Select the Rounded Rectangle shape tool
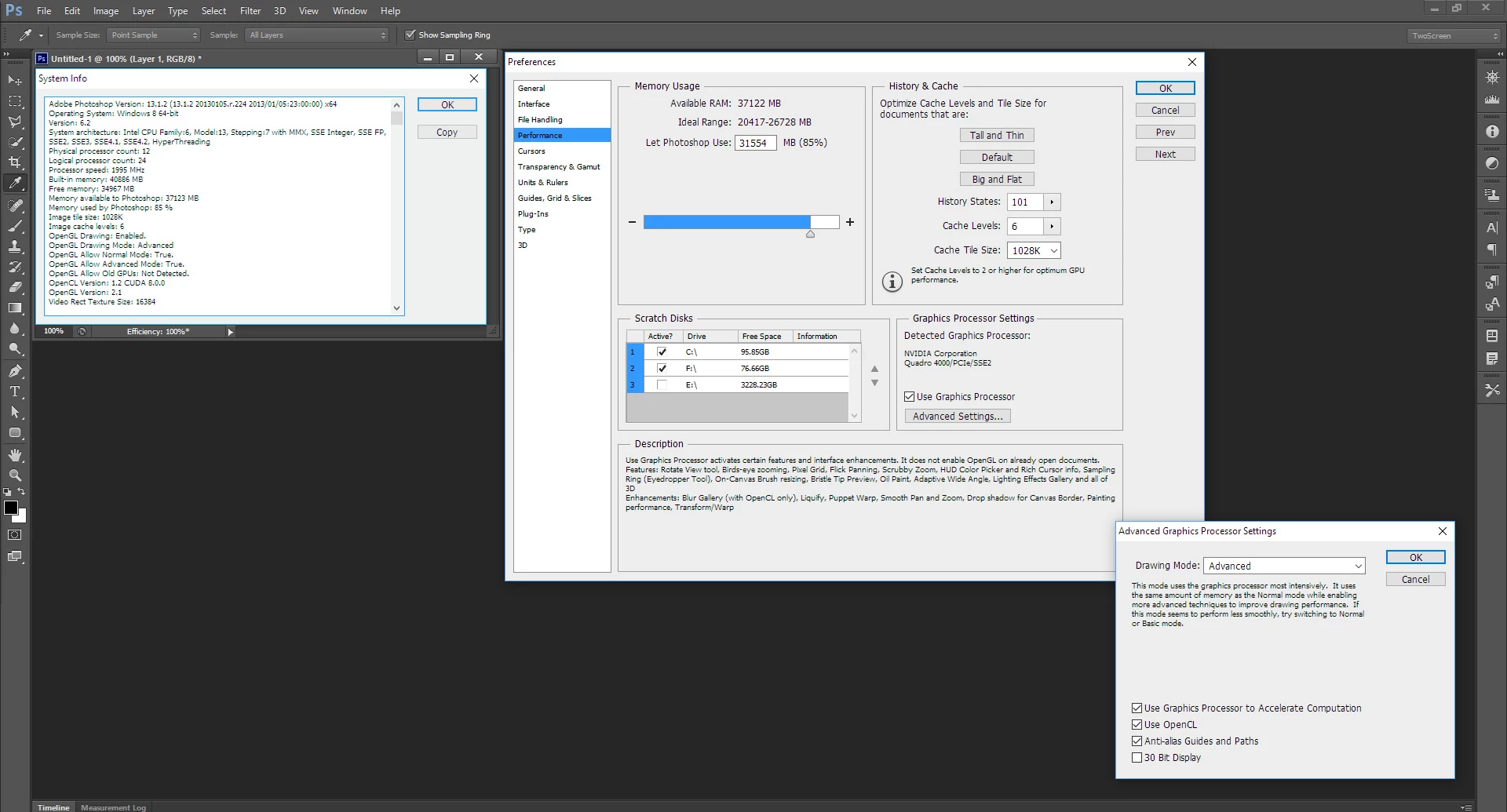 click(x=15, y=432)
